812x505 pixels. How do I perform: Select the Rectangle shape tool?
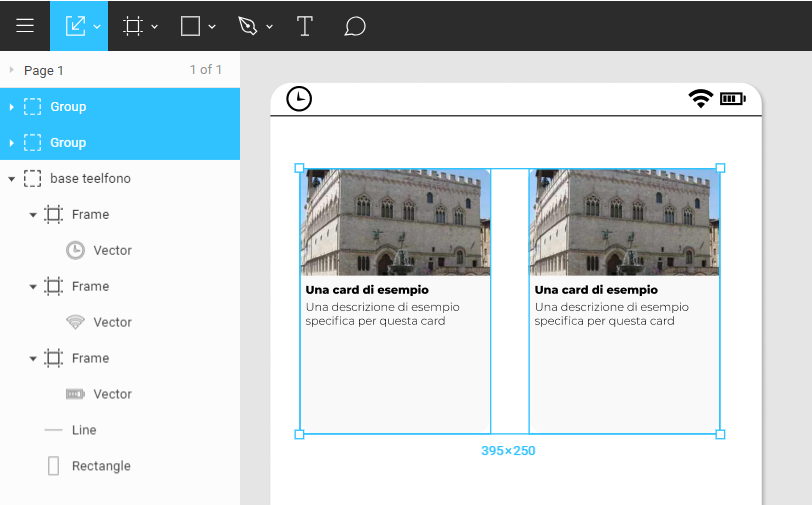tap(190, 26)
